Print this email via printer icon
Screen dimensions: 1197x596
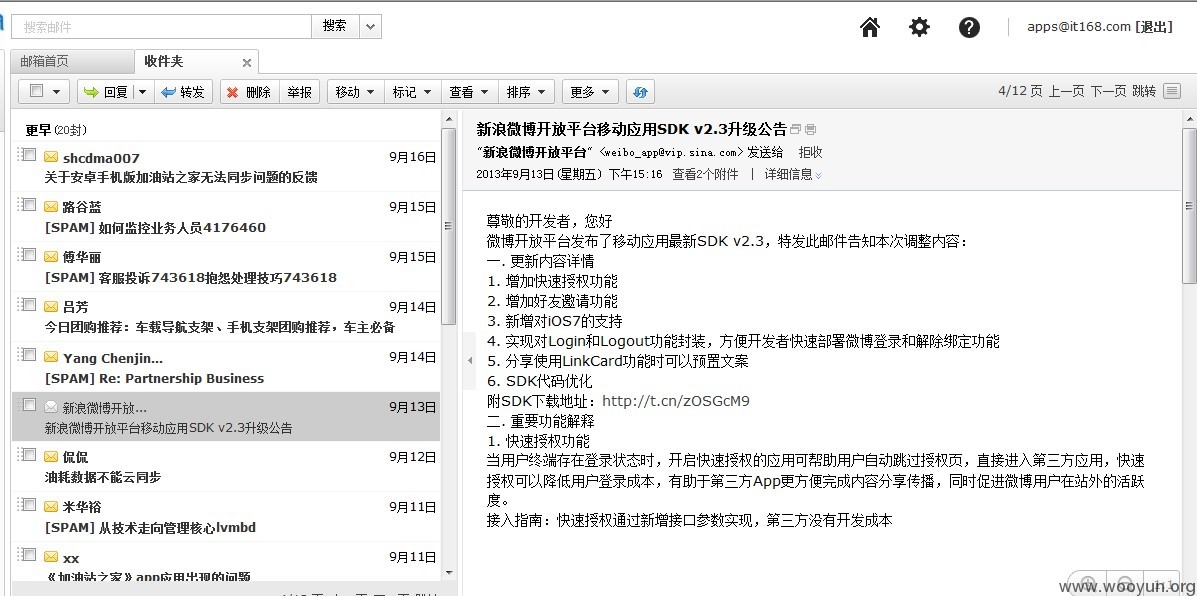(810, 129)
